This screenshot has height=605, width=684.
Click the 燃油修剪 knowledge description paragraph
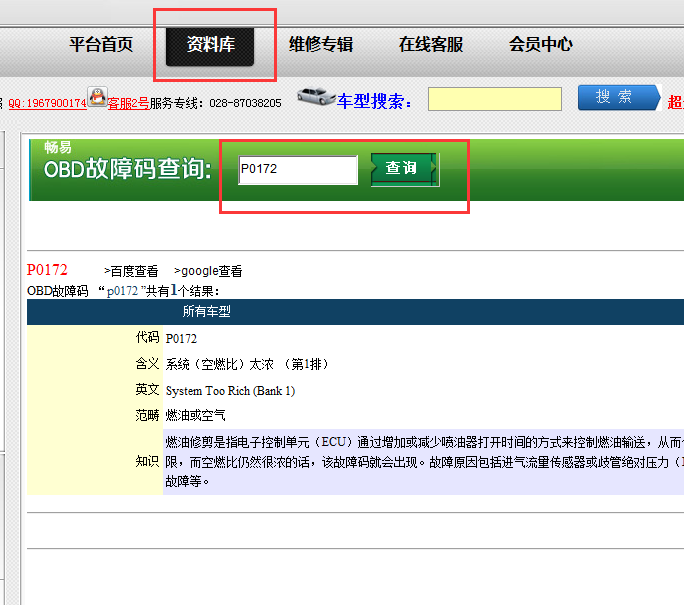click(424, 462)
